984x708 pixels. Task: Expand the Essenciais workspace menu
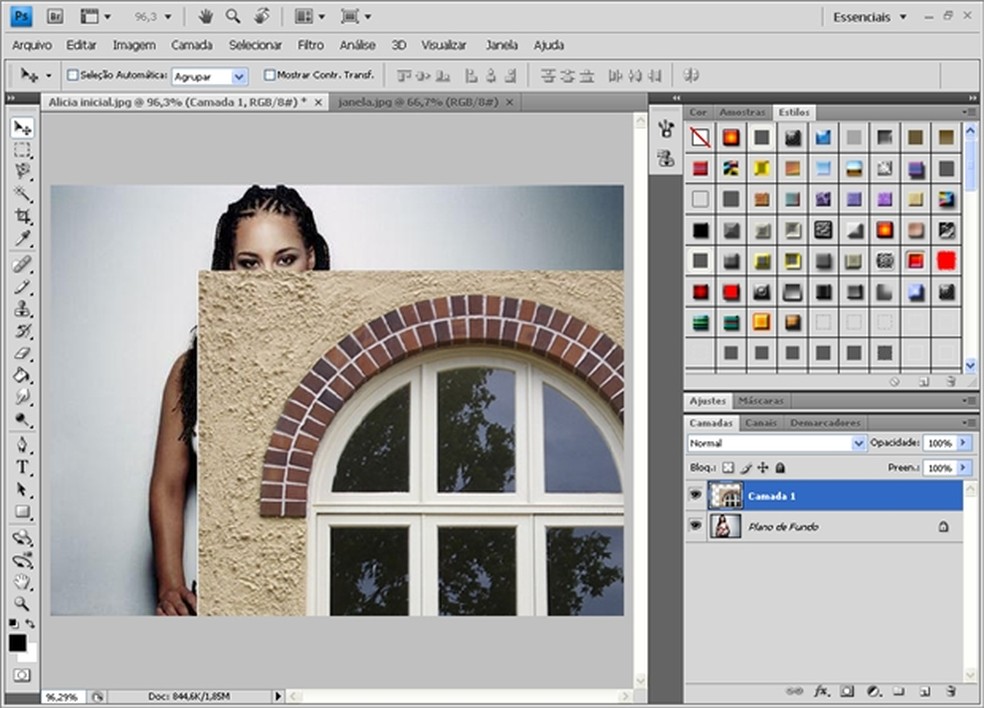pyautogui.click(x=869, y=17)
